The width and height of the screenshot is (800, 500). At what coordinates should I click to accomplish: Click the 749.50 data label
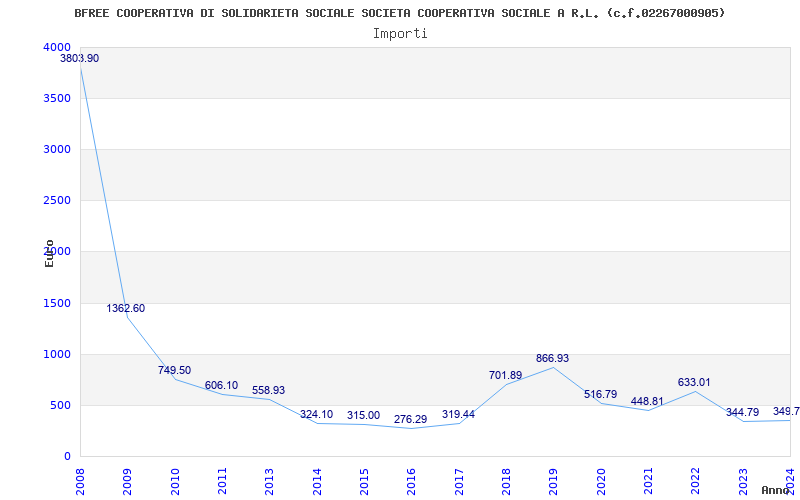click(174, 371)
